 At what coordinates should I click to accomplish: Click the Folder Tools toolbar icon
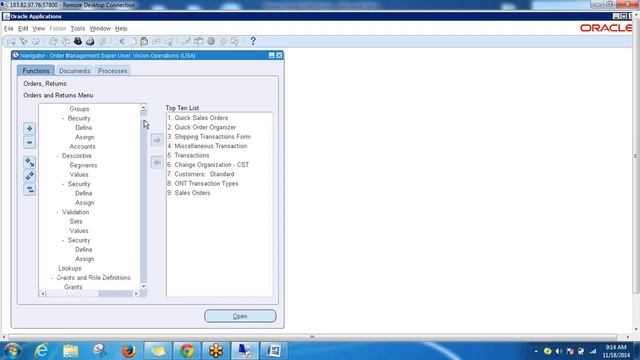click(x=235, y=41)
